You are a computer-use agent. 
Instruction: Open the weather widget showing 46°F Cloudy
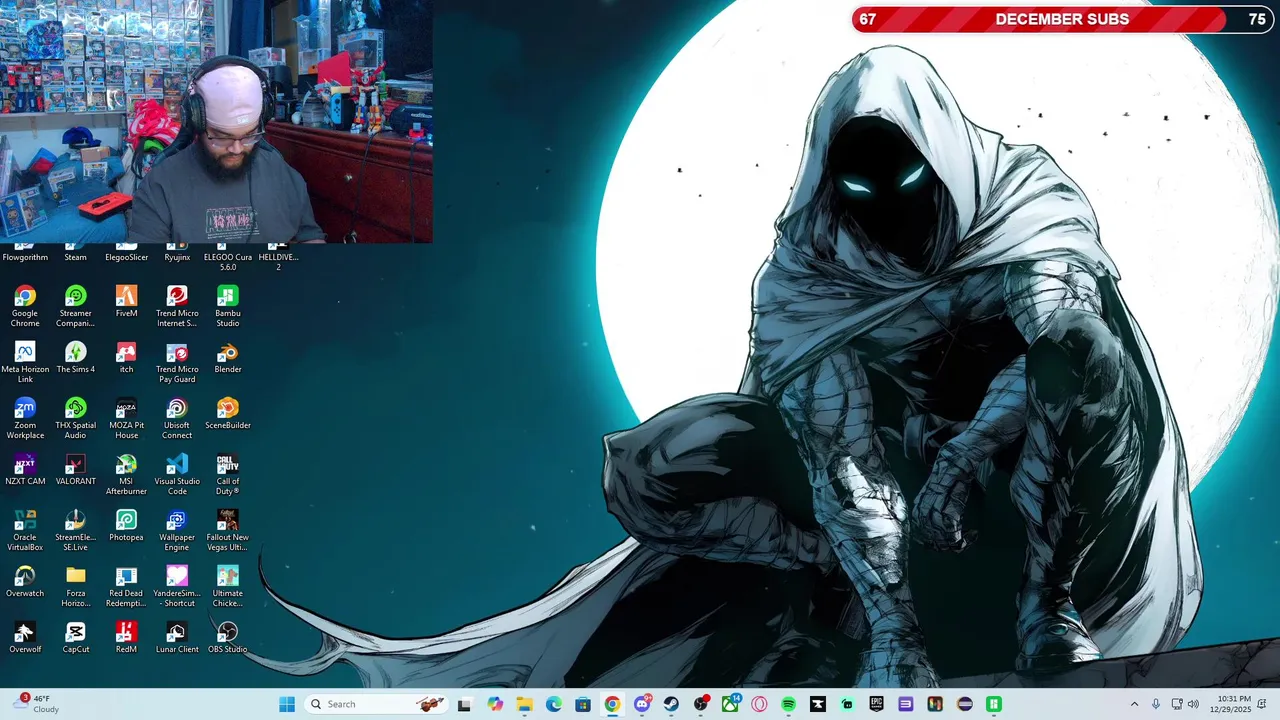tap(36, 704)
